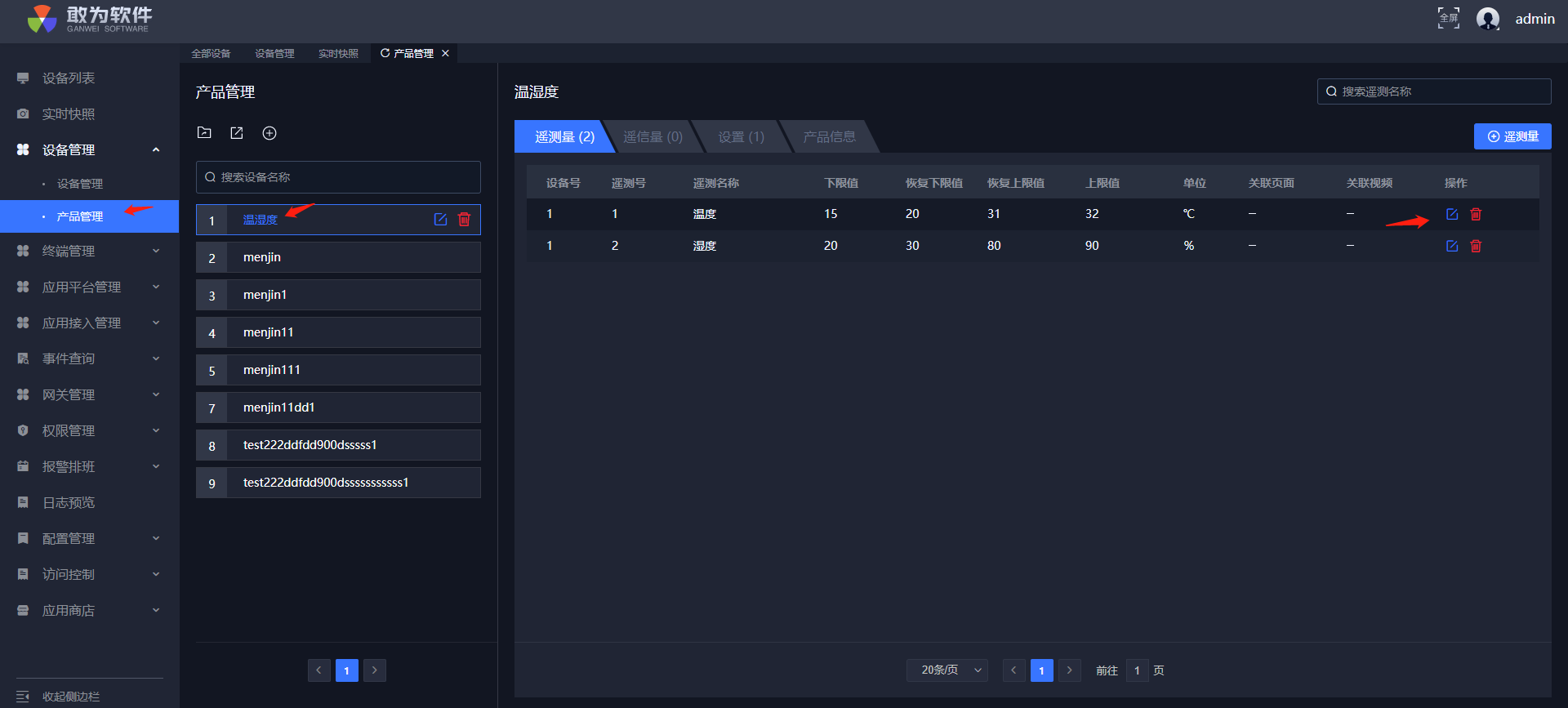Click the Ganwei Software logo
The image size is (1568, 708).
[89, 19]
